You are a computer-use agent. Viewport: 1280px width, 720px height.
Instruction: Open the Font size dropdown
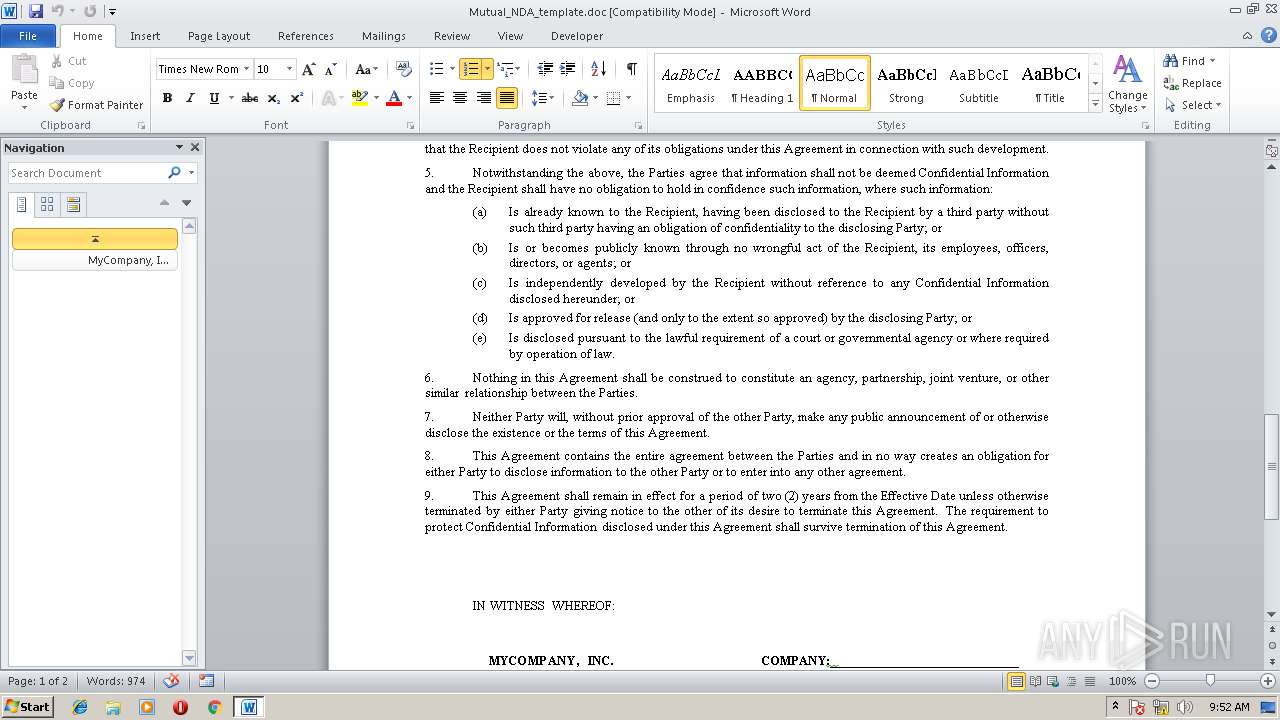point(290,69)
